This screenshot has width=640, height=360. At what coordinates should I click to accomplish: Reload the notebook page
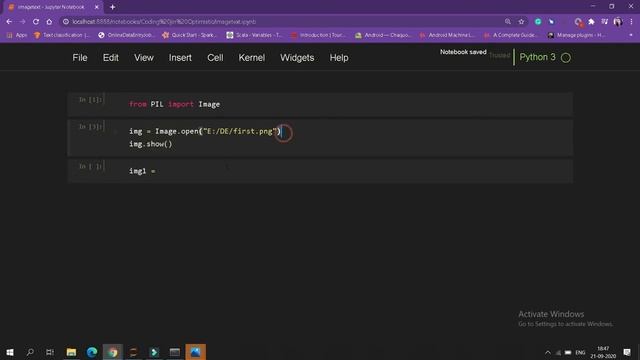pyautogui.click(x=36, y=22)
